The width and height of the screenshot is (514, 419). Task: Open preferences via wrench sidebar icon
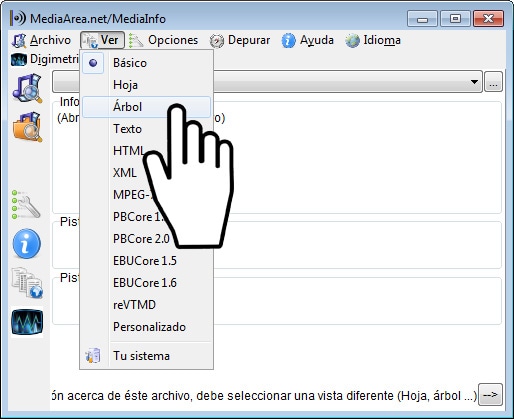tap(26, 205)
